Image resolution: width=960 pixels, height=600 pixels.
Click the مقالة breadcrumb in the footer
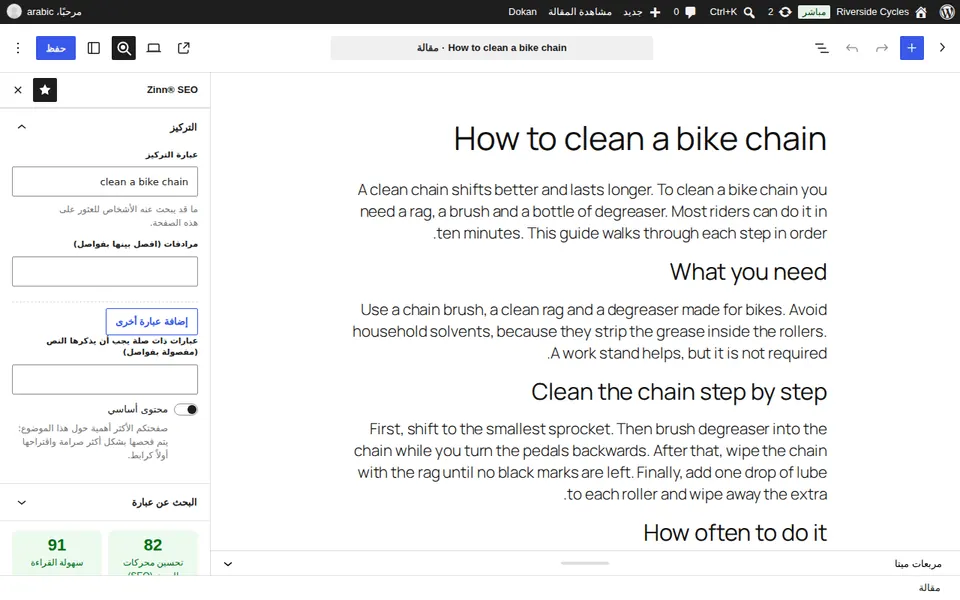pos(929,588)
